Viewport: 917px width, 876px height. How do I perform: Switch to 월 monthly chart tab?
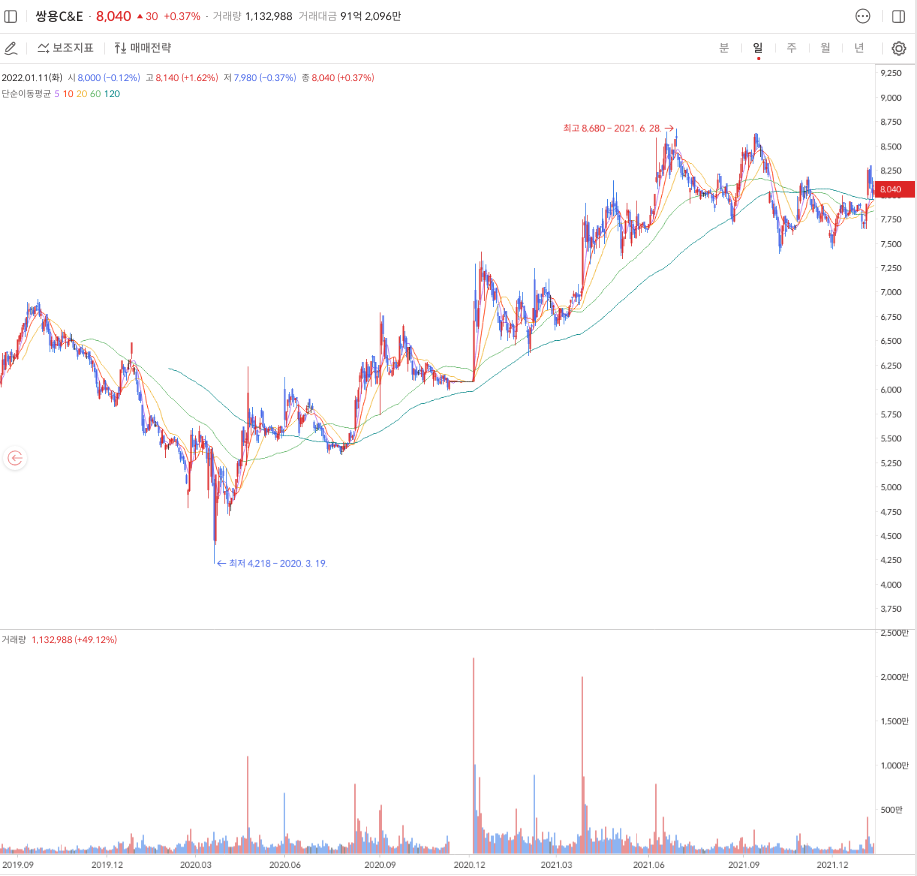tap(825, 48)
